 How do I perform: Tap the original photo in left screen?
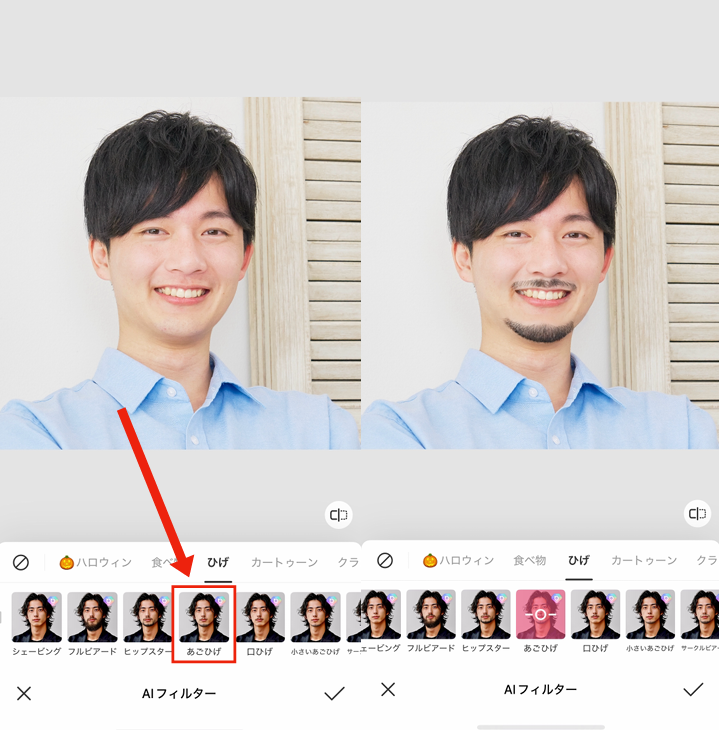coord(180,273)
